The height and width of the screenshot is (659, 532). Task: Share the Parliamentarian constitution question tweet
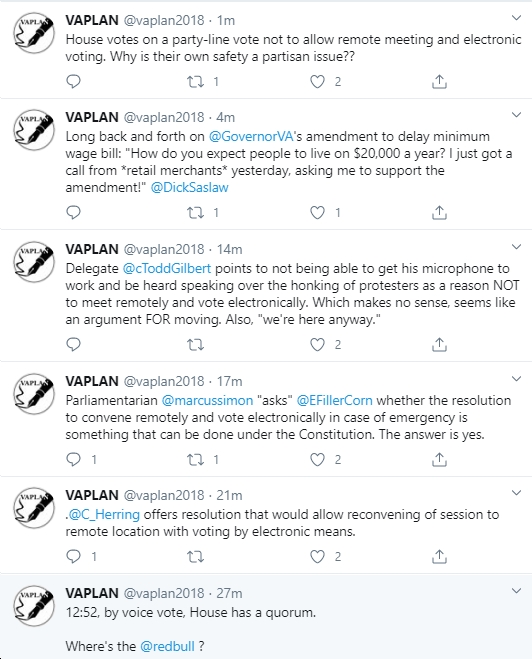click(x=439, y=459)
